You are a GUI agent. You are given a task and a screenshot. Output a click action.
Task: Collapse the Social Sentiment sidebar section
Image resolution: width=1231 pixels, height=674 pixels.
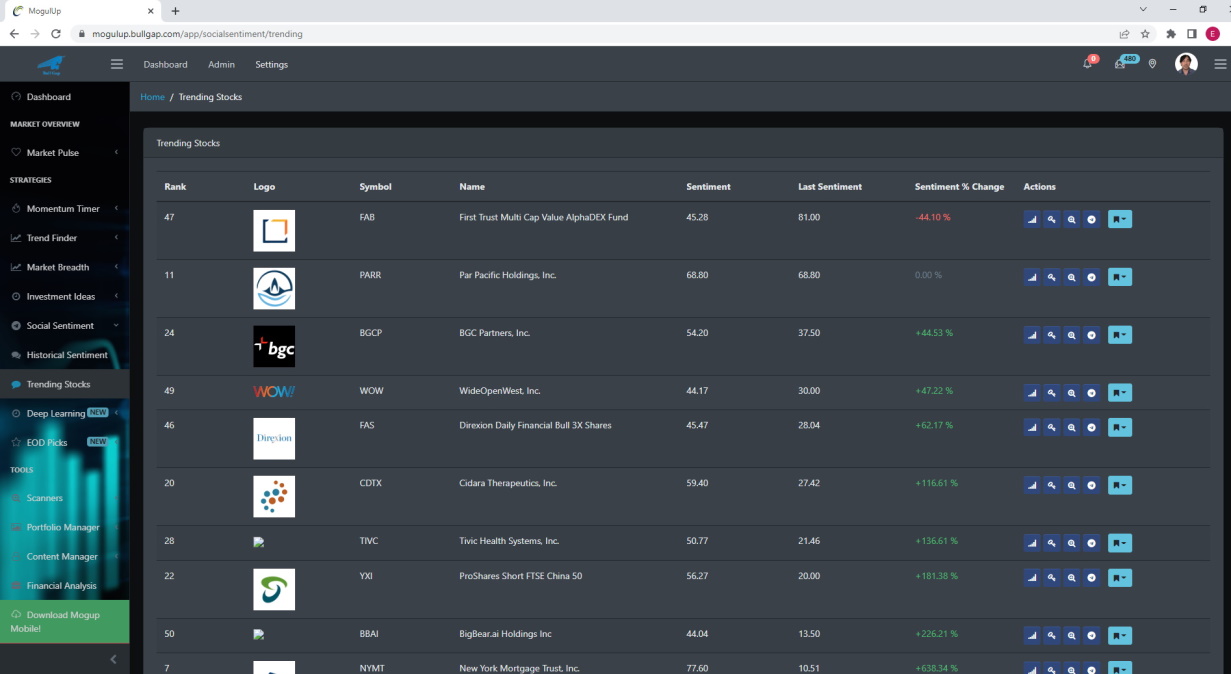coord(64,326)
